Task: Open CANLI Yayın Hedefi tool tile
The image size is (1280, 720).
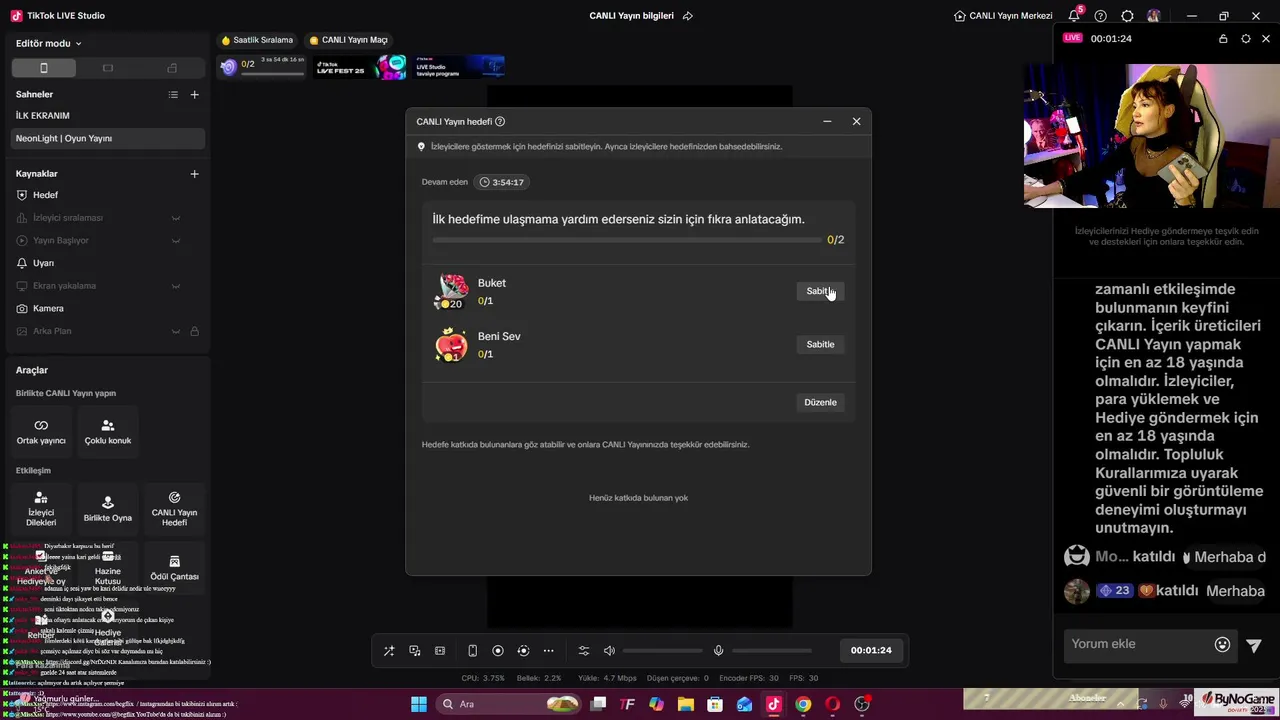Action: [174, 509]
